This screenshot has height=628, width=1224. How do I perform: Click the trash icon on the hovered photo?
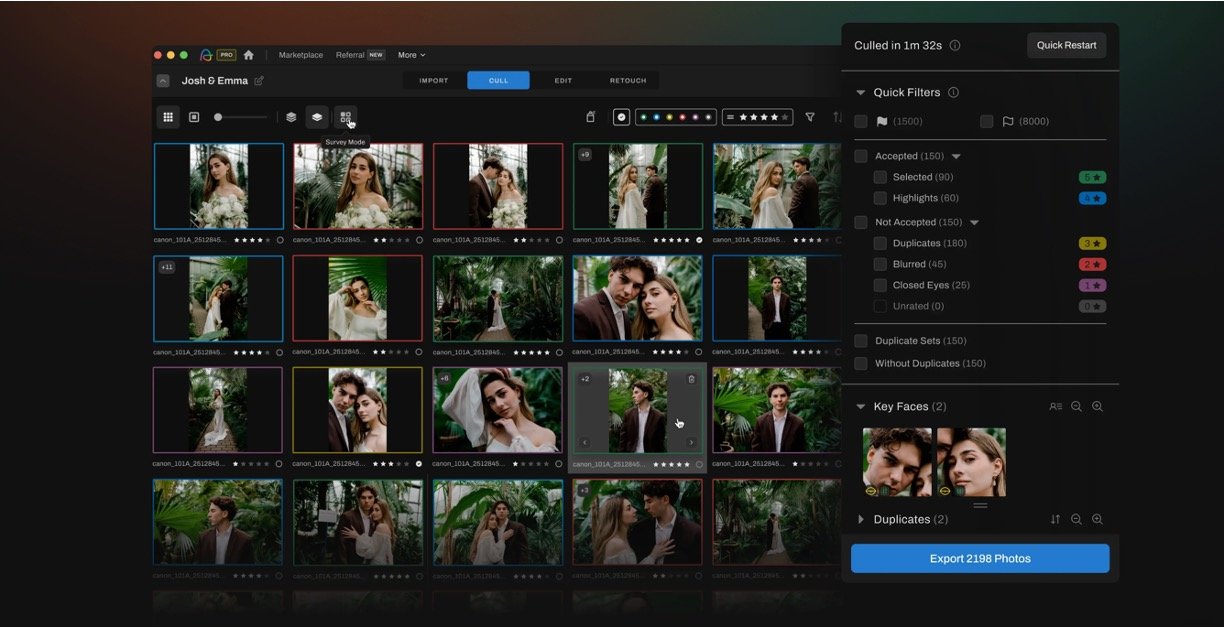click(x=691, y=379)
